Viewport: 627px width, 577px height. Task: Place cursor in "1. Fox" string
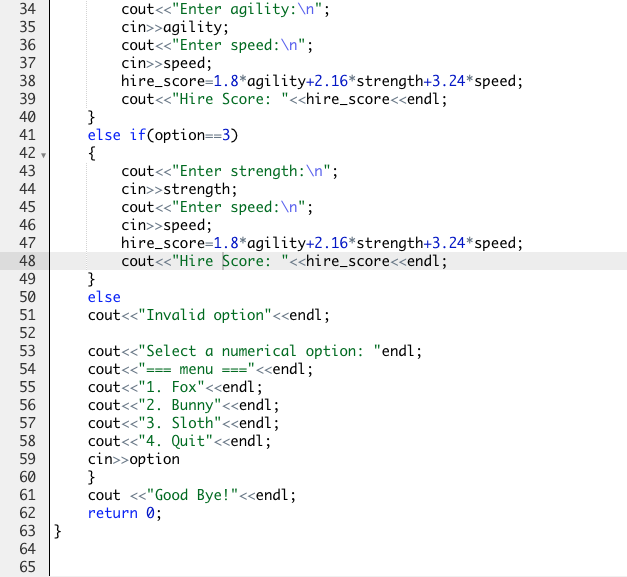click(172, 387)
